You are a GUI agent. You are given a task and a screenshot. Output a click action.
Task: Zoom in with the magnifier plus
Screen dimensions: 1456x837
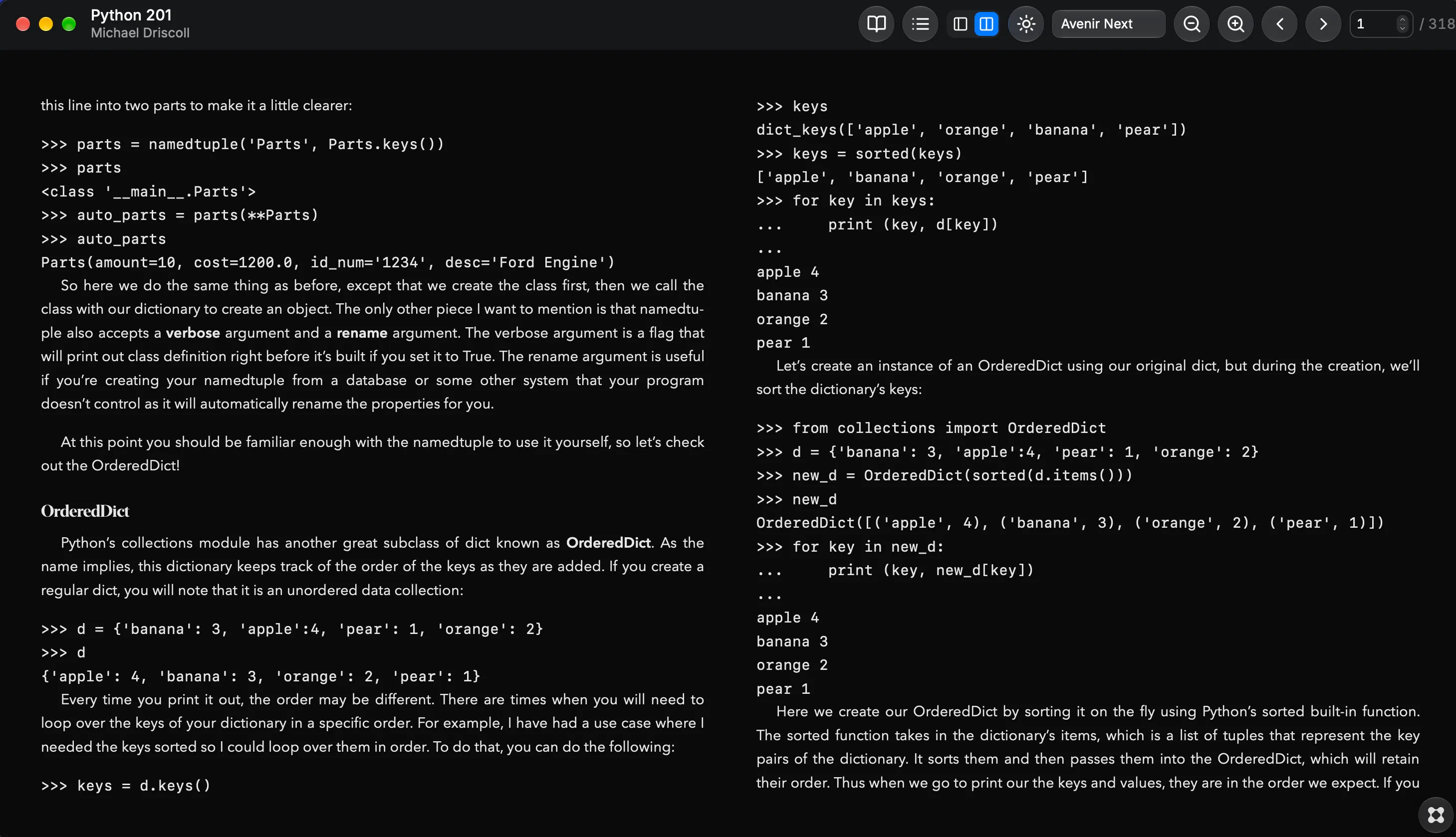coord(1236,24)
